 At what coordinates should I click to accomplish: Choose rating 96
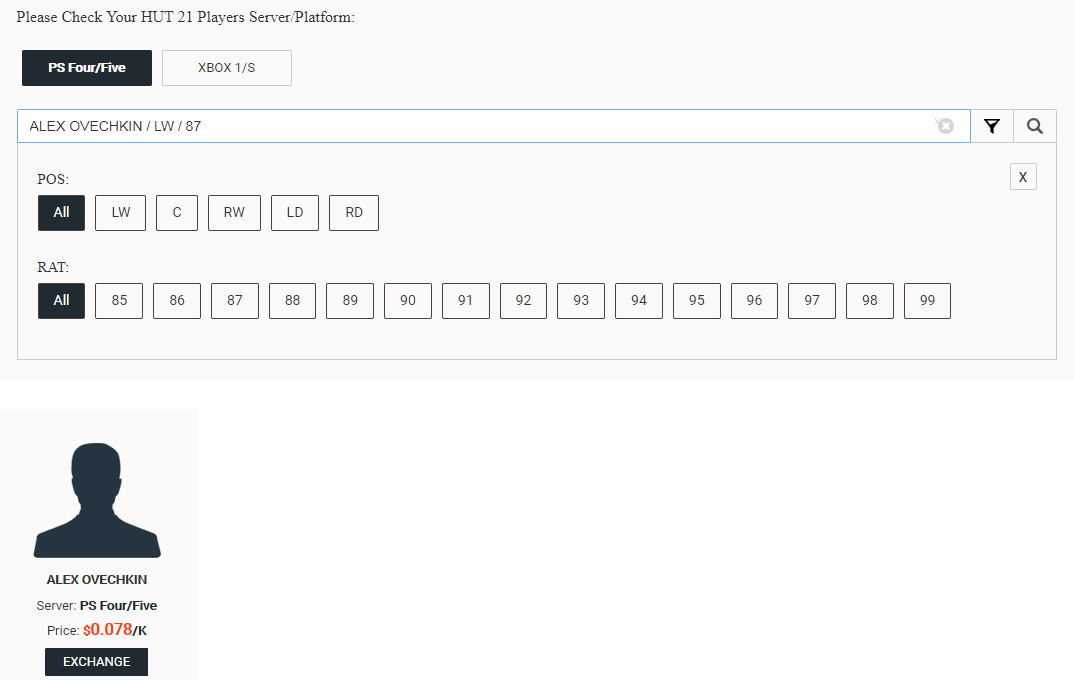click(x=754, y=301)
